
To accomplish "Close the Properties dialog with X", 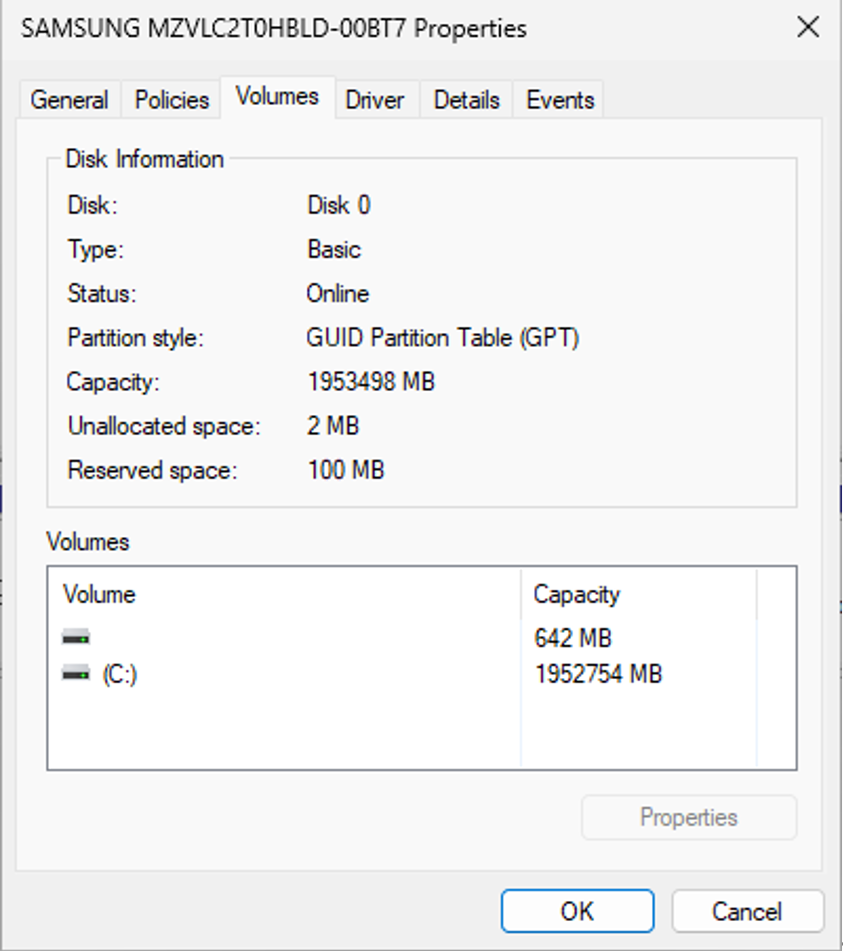I will (808, 28).
